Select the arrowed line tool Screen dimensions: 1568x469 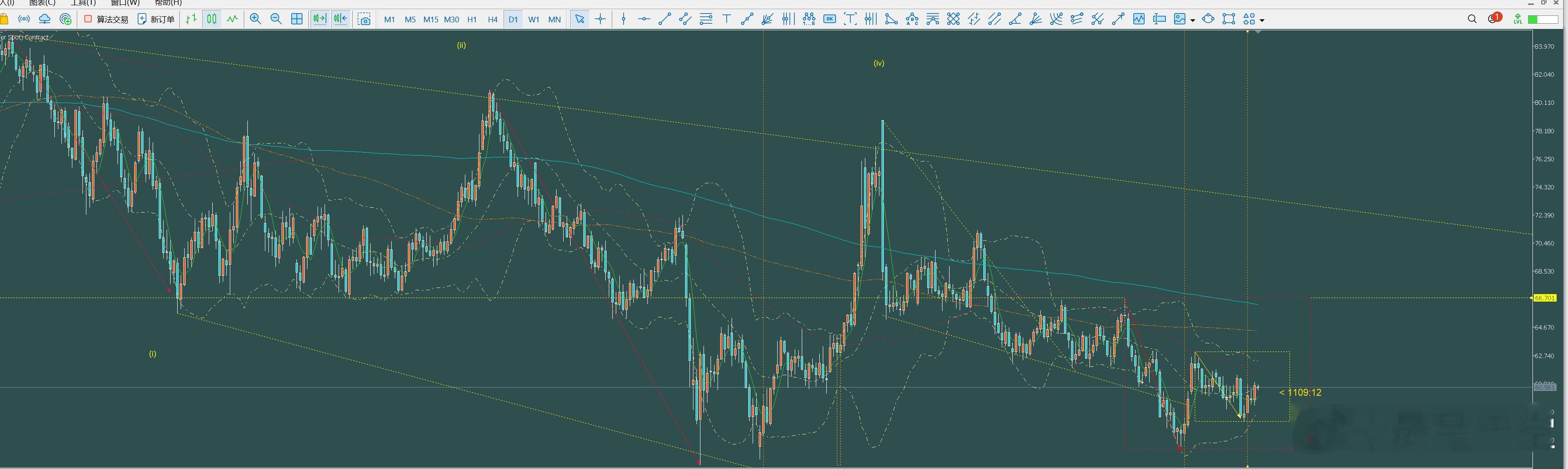click(1118, 19)
